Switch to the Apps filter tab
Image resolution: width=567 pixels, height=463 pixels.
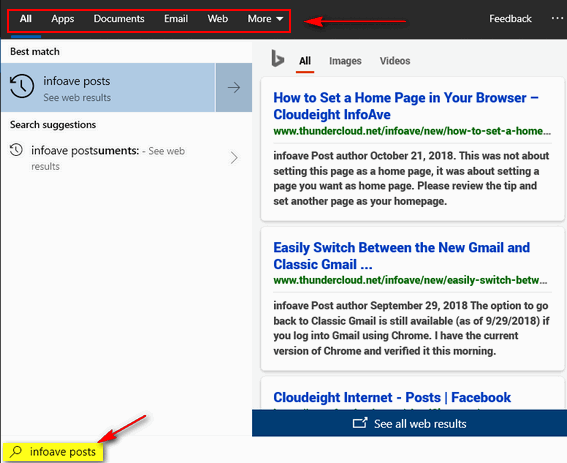coord(63,19)
